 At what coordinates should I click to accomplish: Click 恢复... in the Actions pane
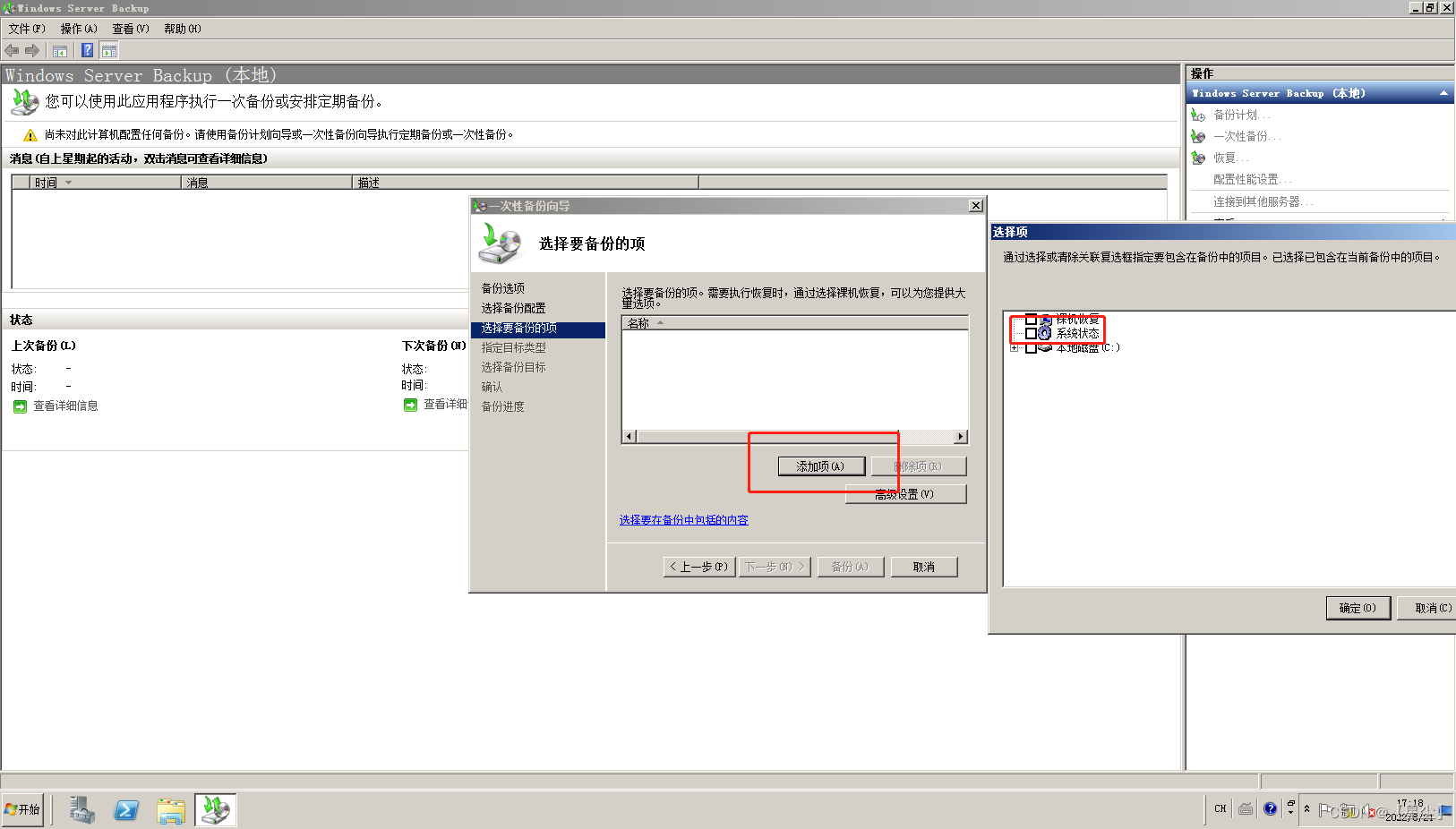pyautogui.click(x=1231, y=158)
